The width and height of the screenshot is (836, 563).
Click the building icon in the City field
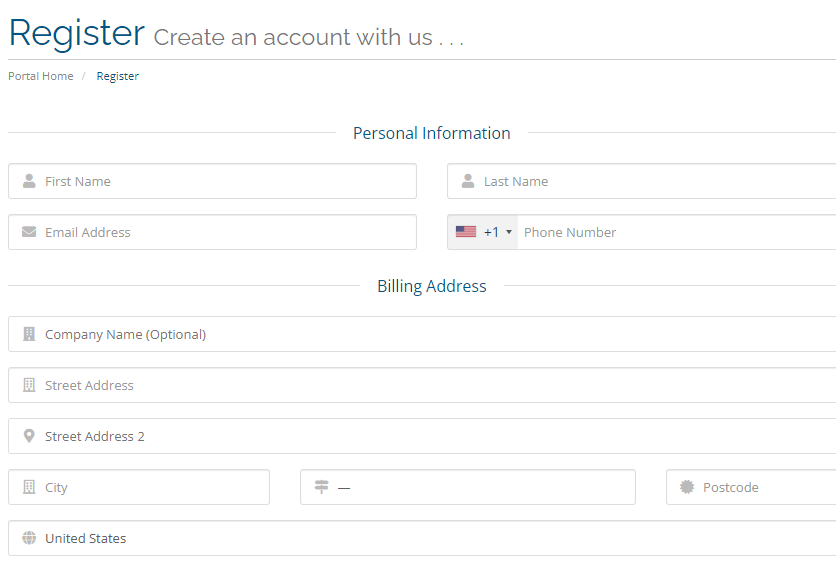pos(29,487)
